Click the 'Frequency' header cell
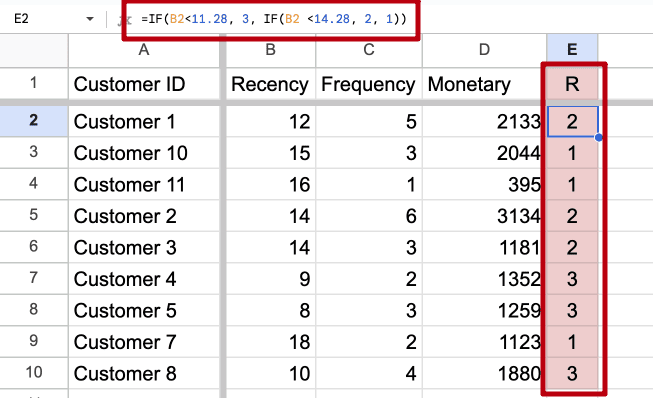The height and width of the screenshot is (398, 653). pos(369,84)
